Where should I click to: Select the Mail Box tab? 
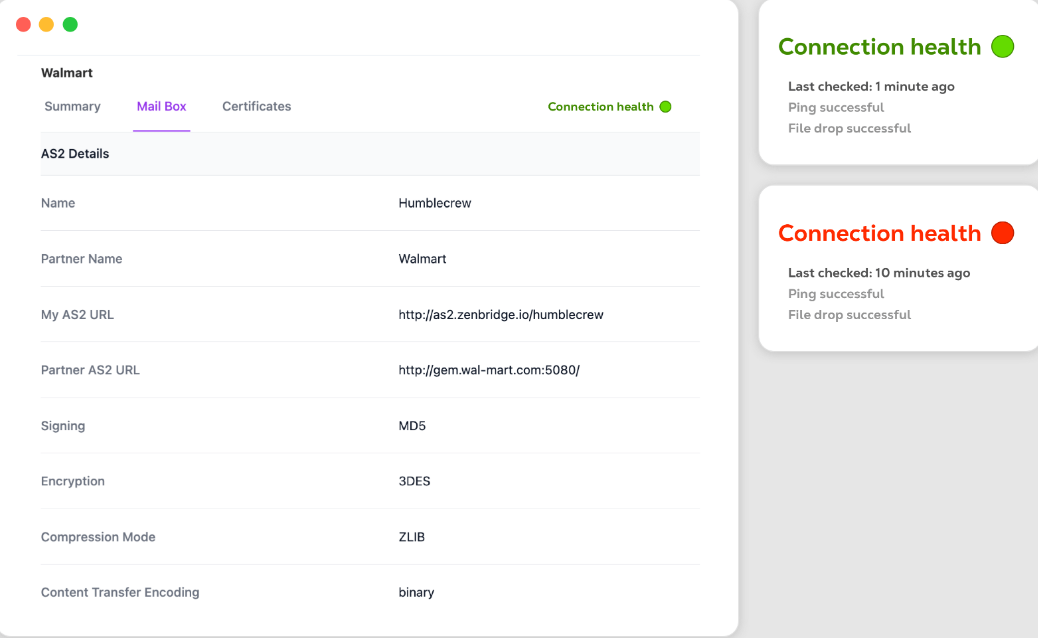161,106
